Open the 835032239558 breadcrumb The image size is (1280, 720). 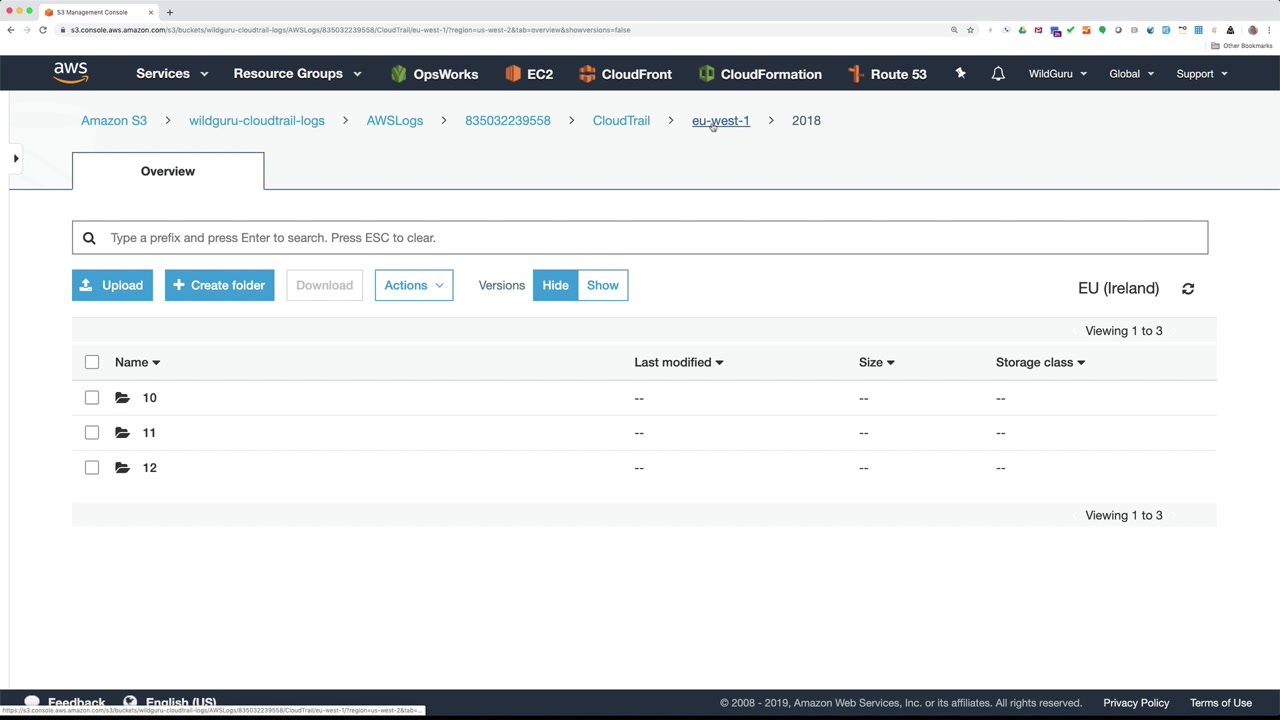(x=508, y=121)
